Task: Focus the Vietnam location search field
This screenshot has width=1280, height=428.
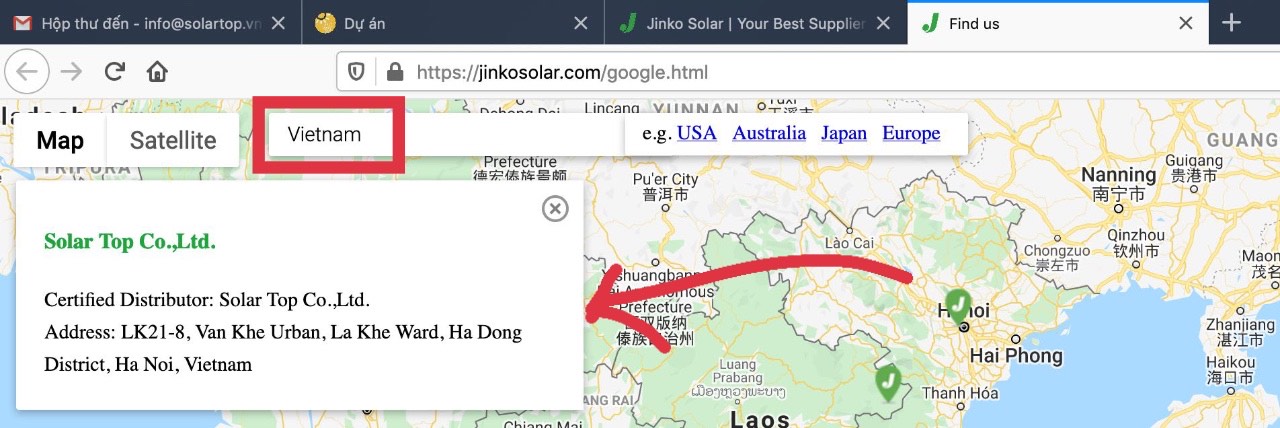Action: point(330,134)
